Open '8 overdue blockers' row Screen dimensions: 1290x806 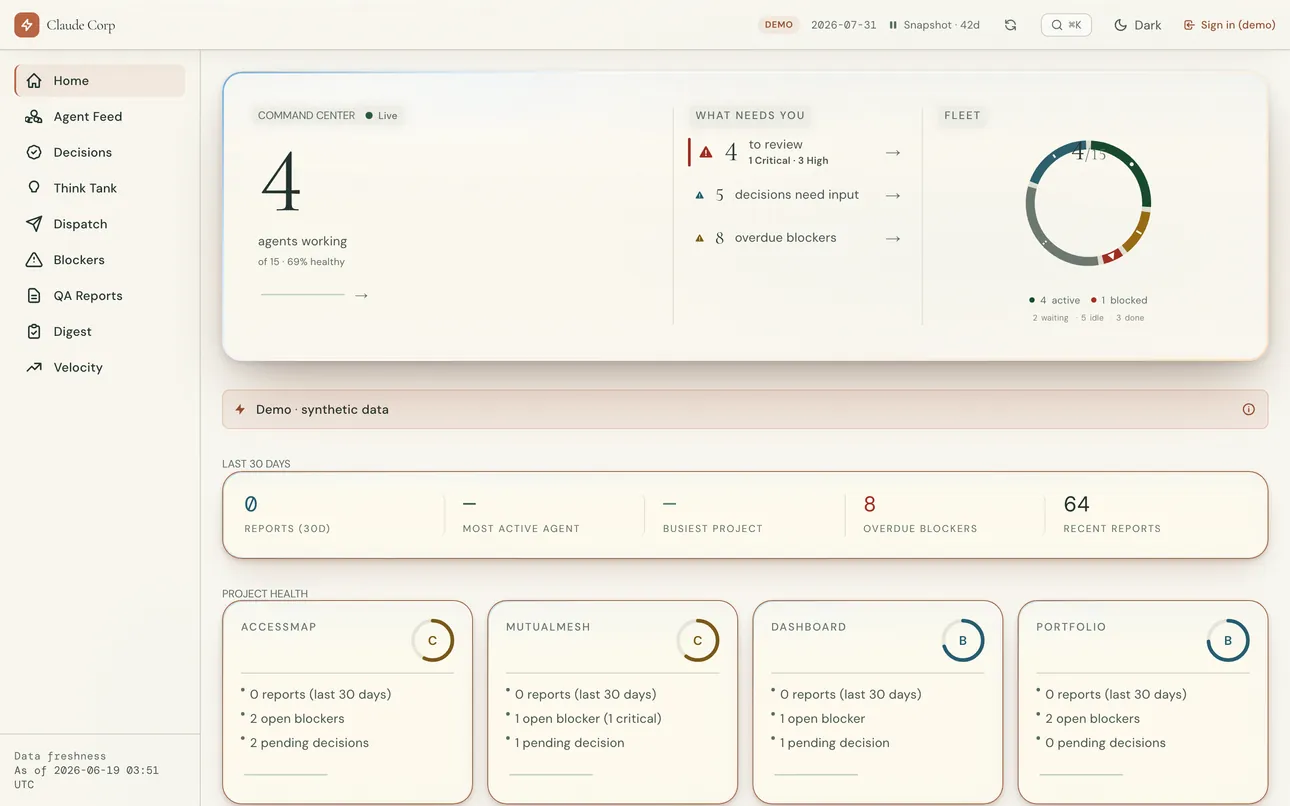point(796,238)
